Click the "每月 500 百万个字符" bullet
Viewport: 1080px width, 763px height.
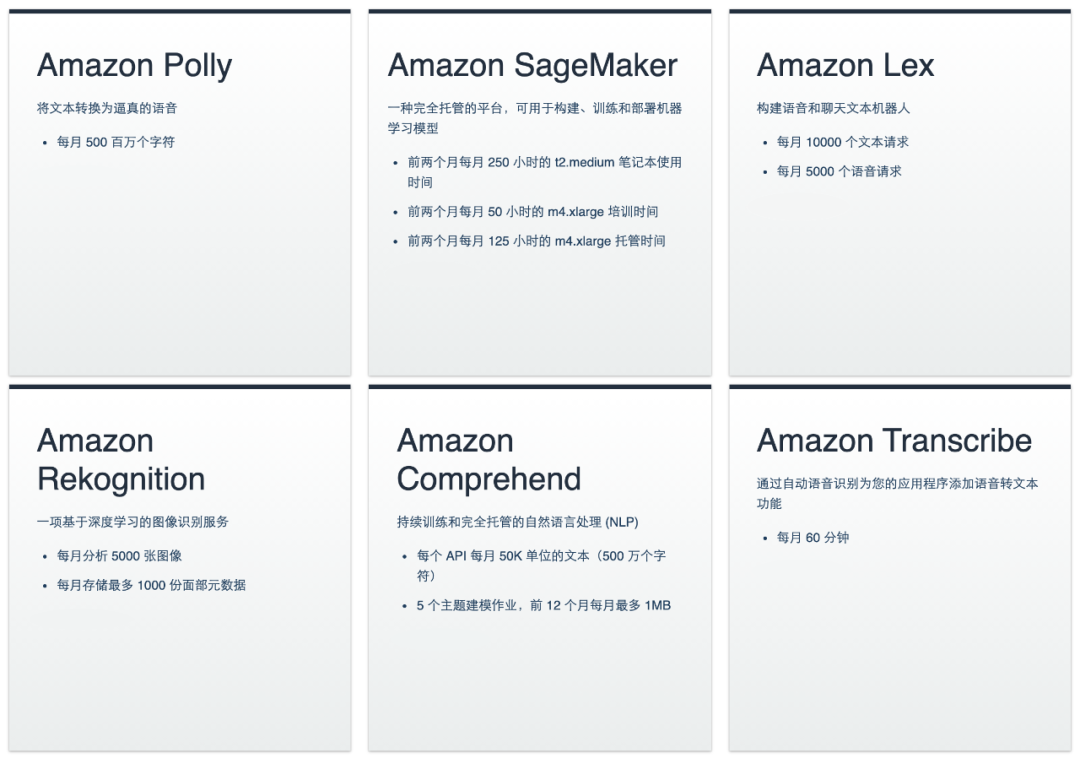(116, 142)
